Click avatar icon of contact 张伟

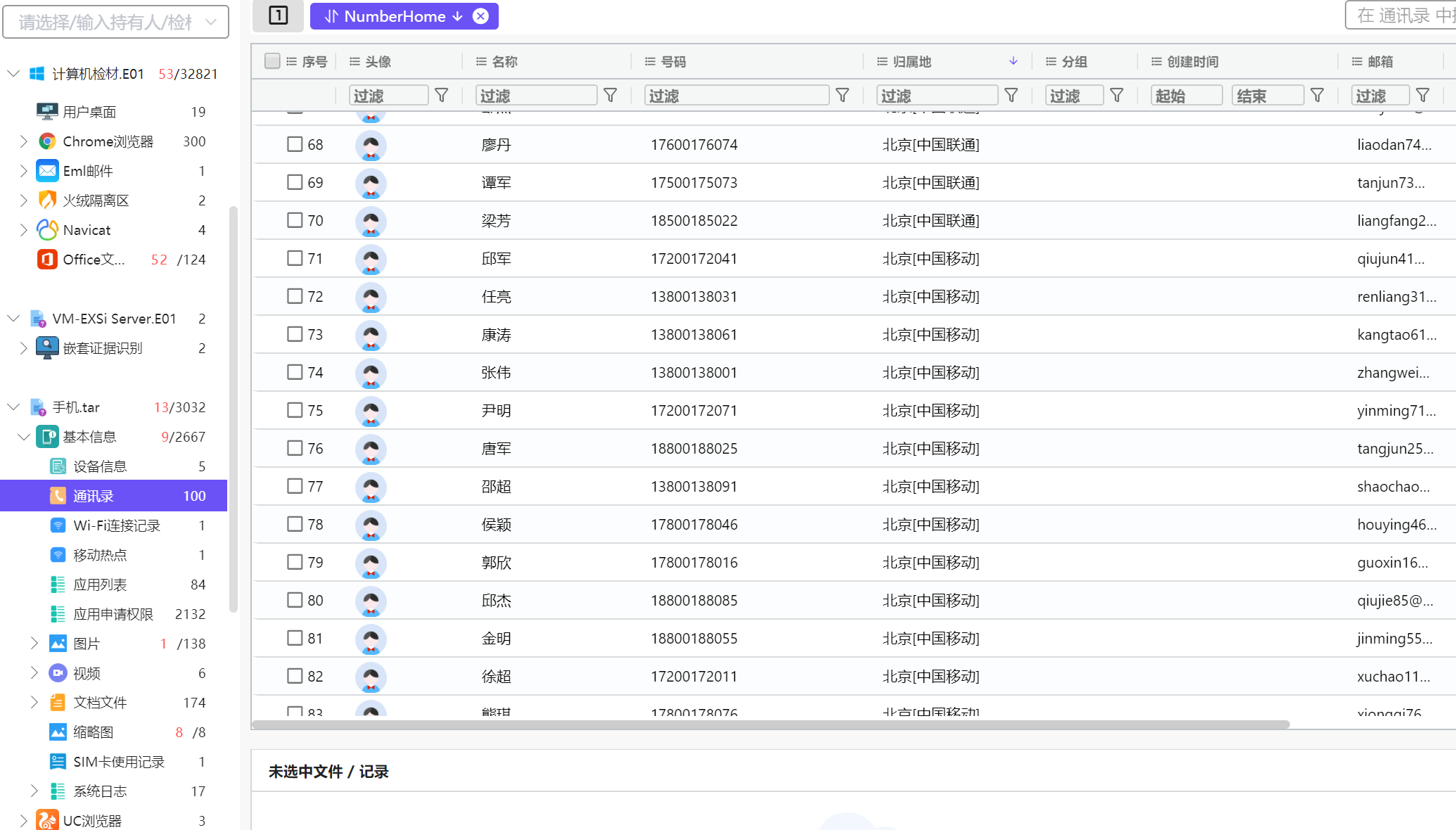371,373
